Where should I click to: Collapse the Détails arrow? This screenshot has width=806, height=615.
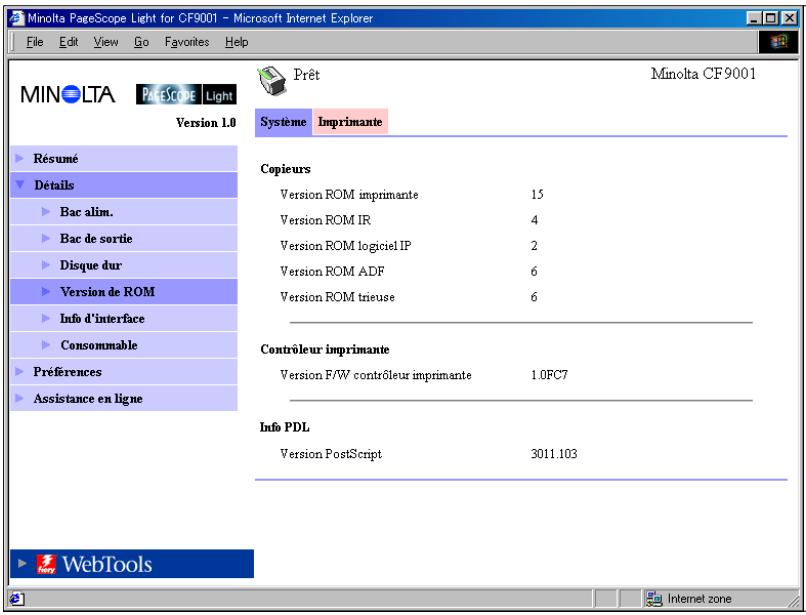(20, 184)
